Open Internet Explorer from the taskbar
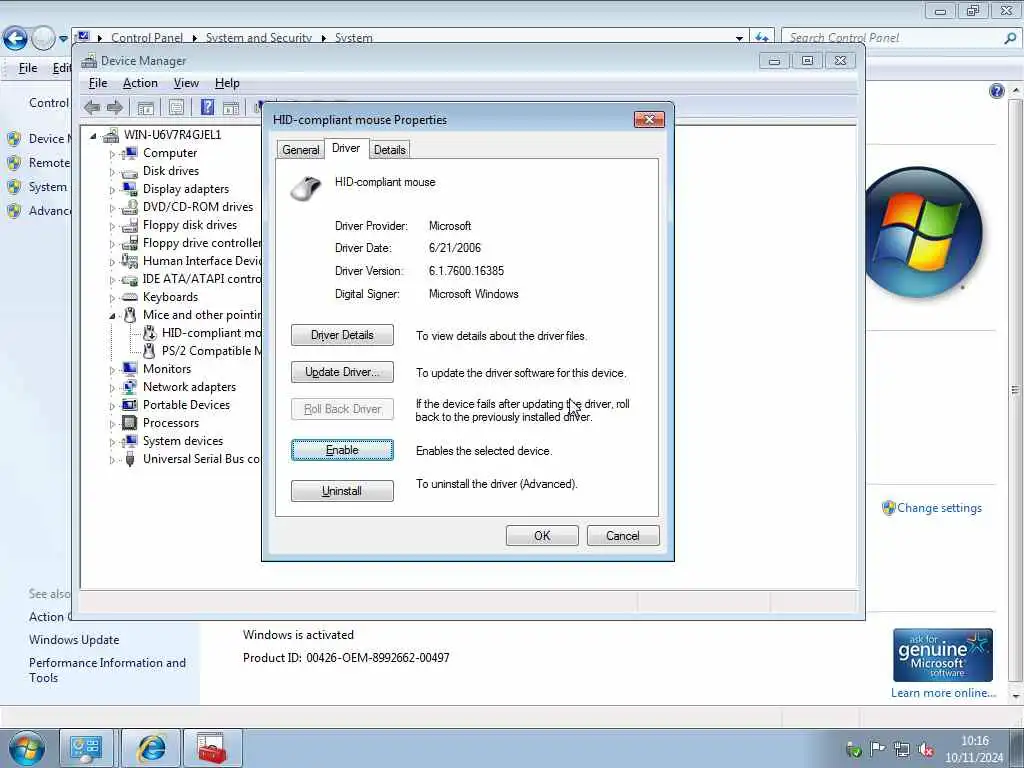This screenshot has height=768, width=1024. coord(152,748)
